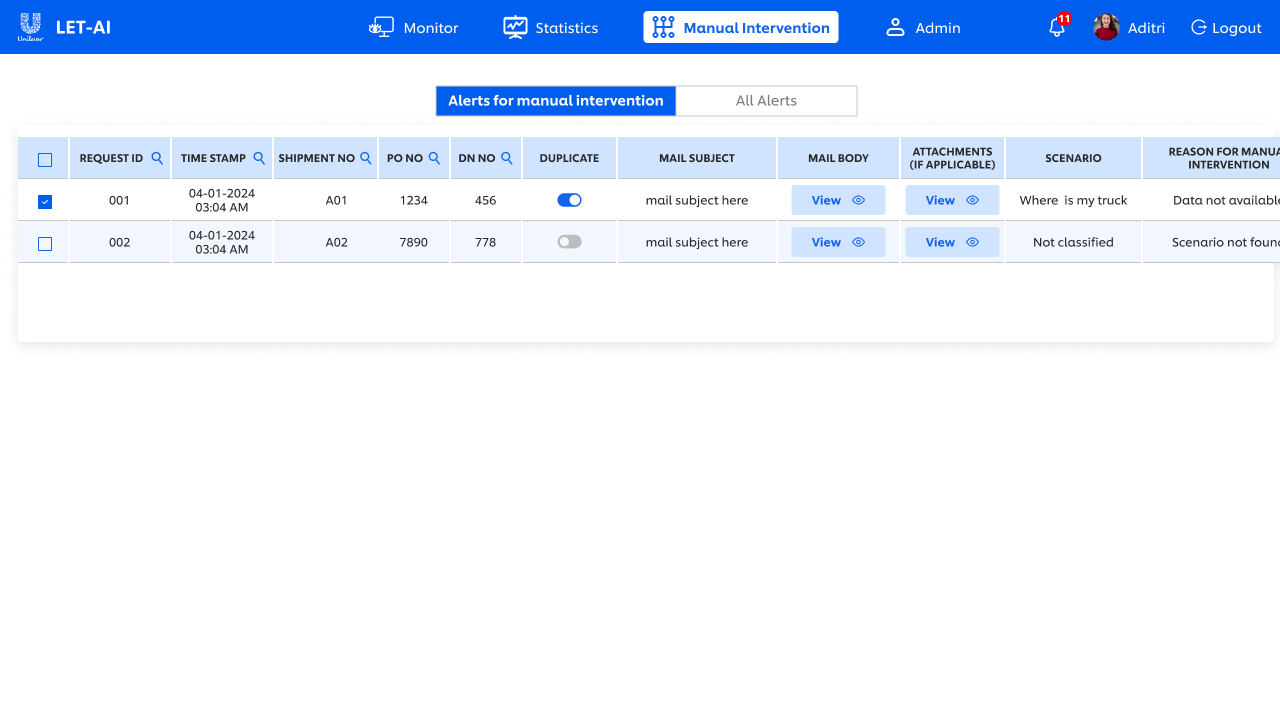Click the notification bell icon

(1056, 28)
